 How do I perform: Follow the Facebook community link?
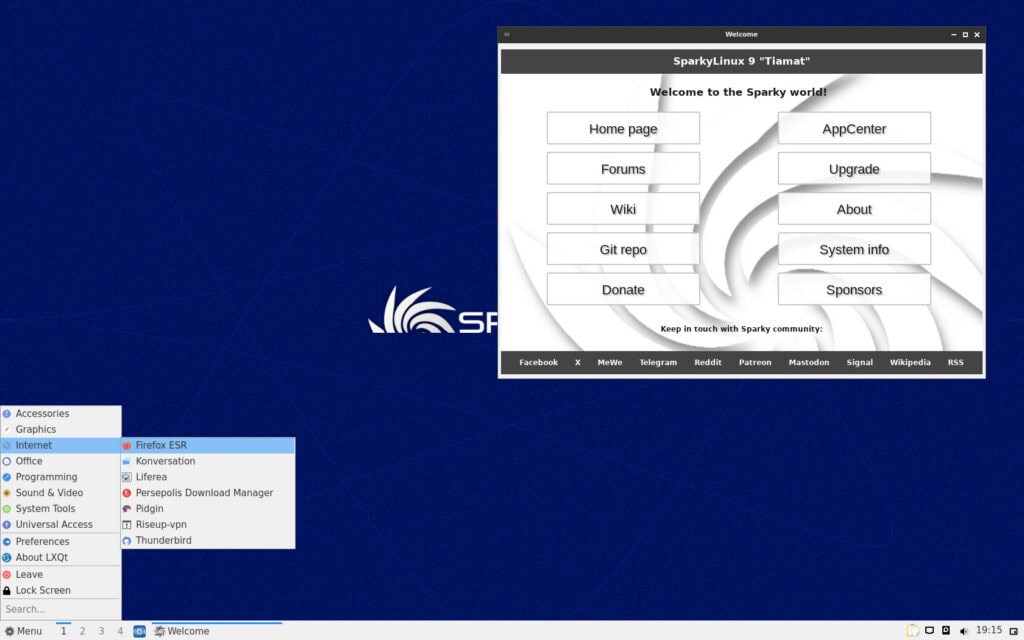(x=538, y=362)
